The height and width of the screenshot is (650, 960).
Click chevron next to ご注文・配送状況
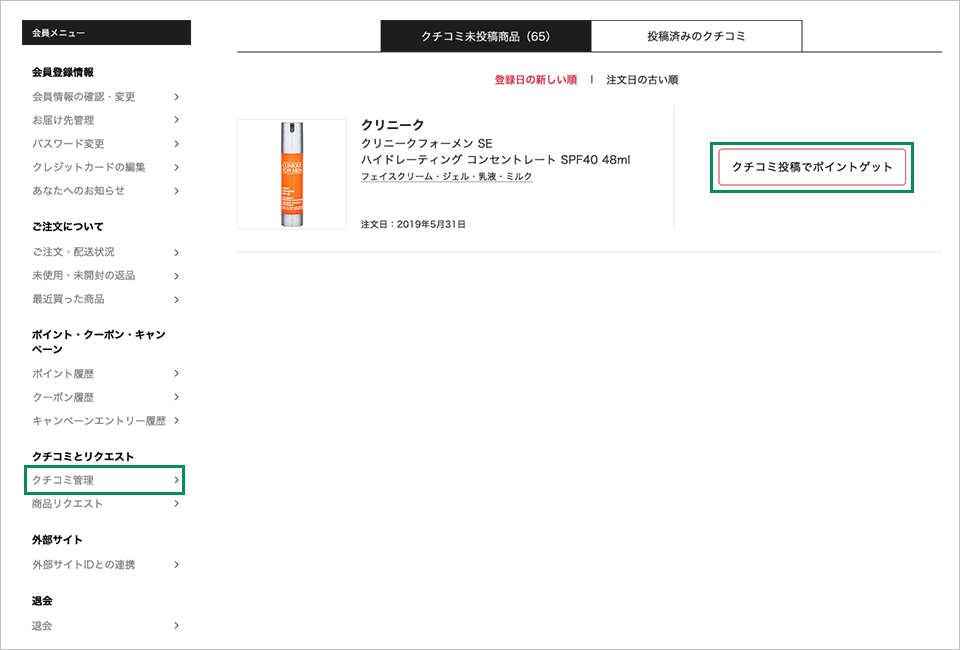(x=176, y=253)
